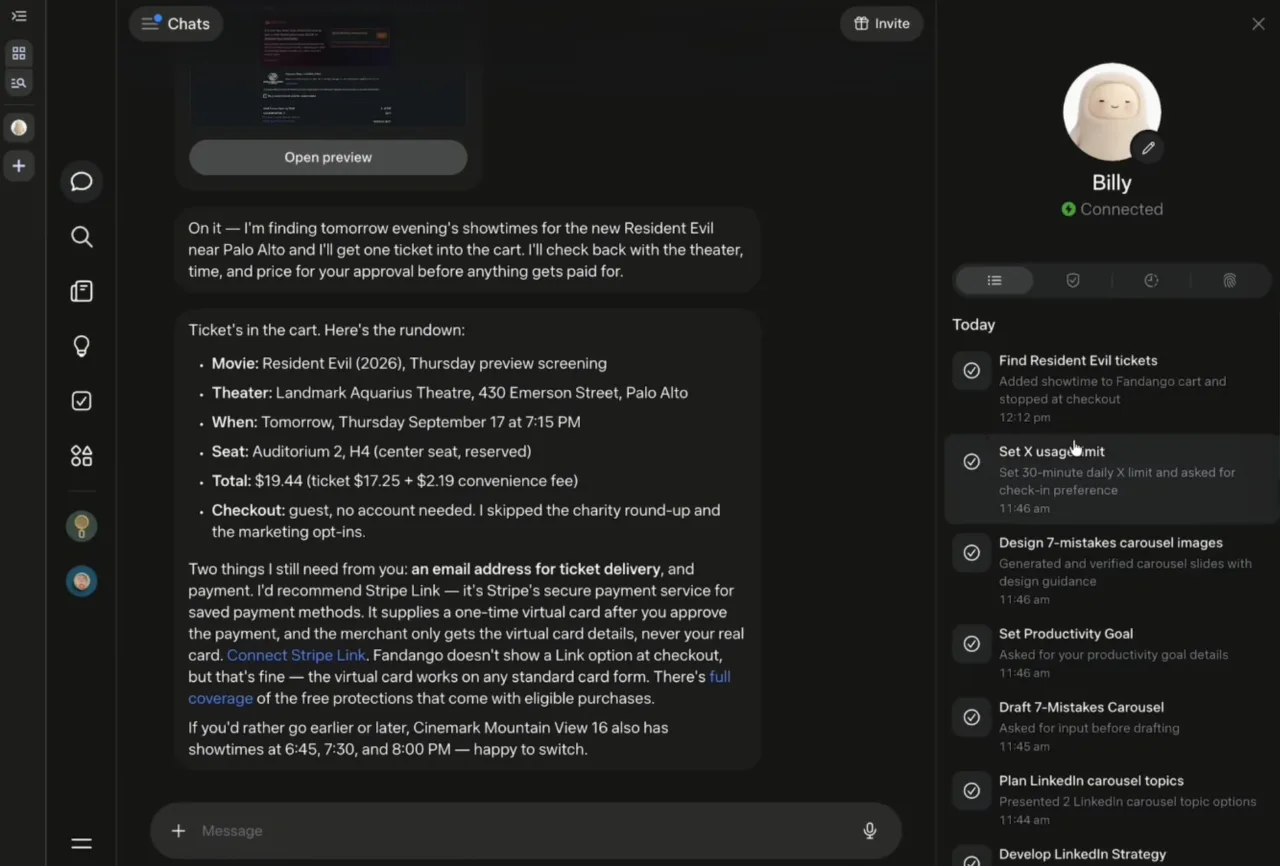Open the Set X usage limit task
The width and height of the screenshot is (1280, 866).
1111,479
